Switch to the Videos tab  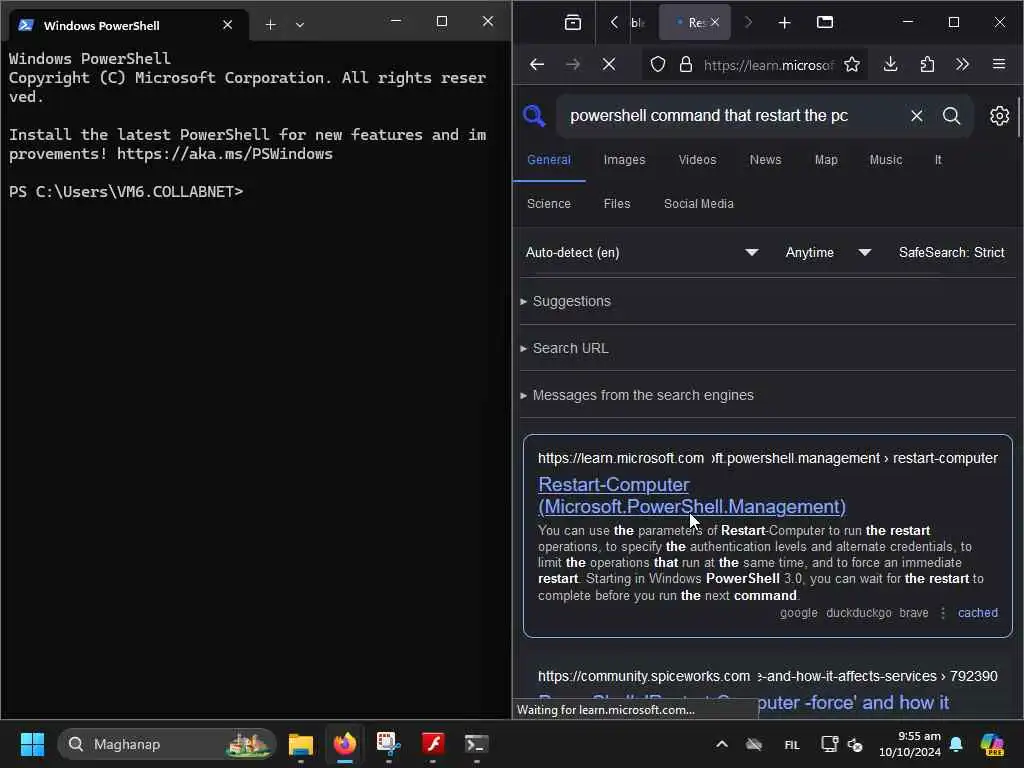(x=697, y=159)
